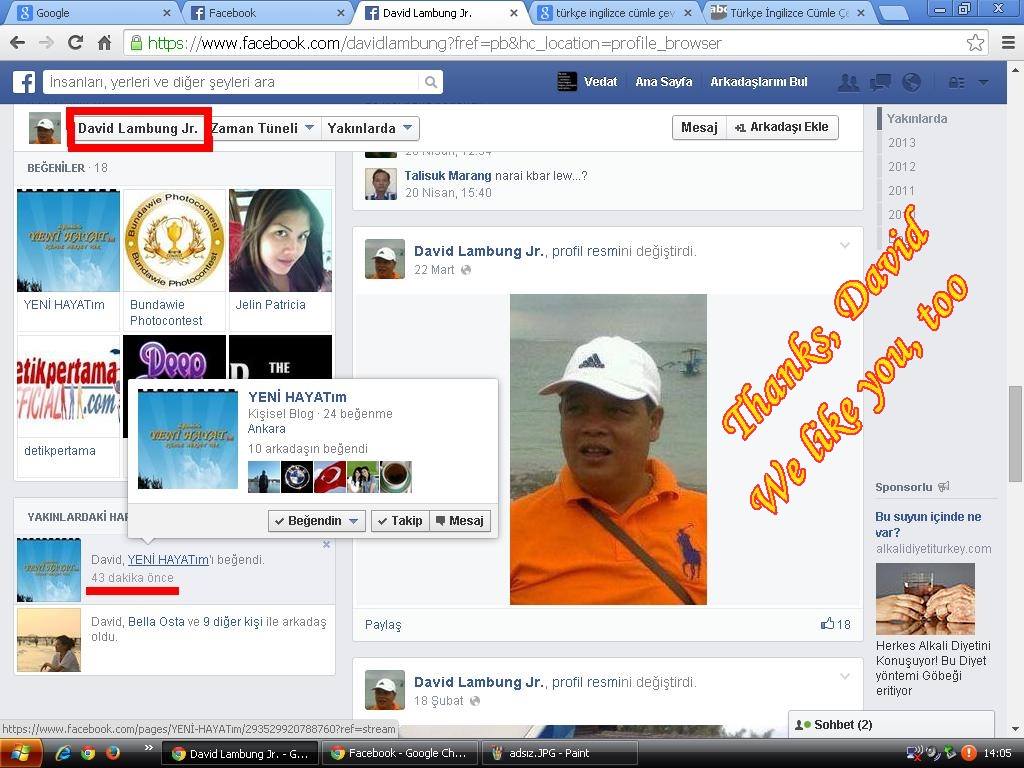Open the account dropdown arrow in the top bar
Screen dimensions: 1024x768
click(984, 82)
